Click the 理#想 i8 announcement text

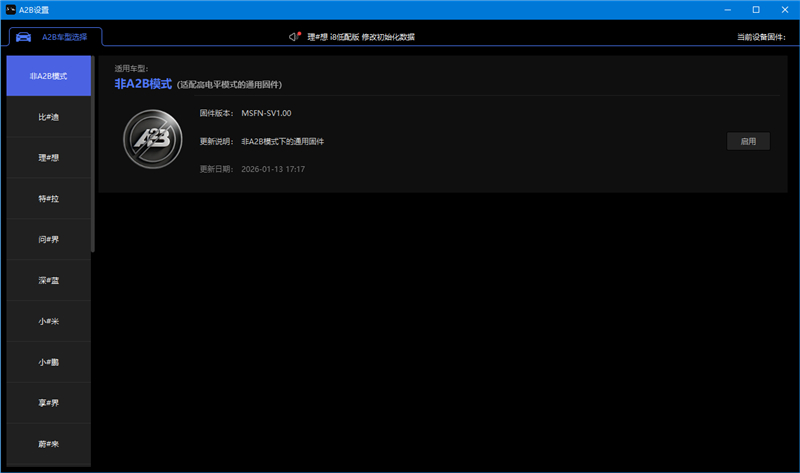tap(361, 37)
